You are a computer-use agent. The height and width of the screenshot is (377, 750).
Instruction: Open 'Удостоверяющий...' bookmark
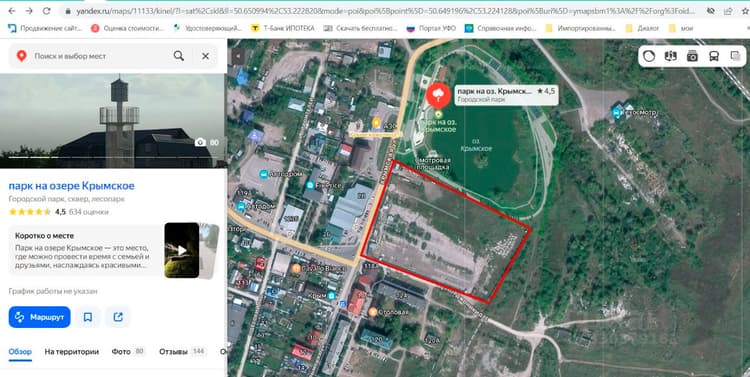click(208, 28)
